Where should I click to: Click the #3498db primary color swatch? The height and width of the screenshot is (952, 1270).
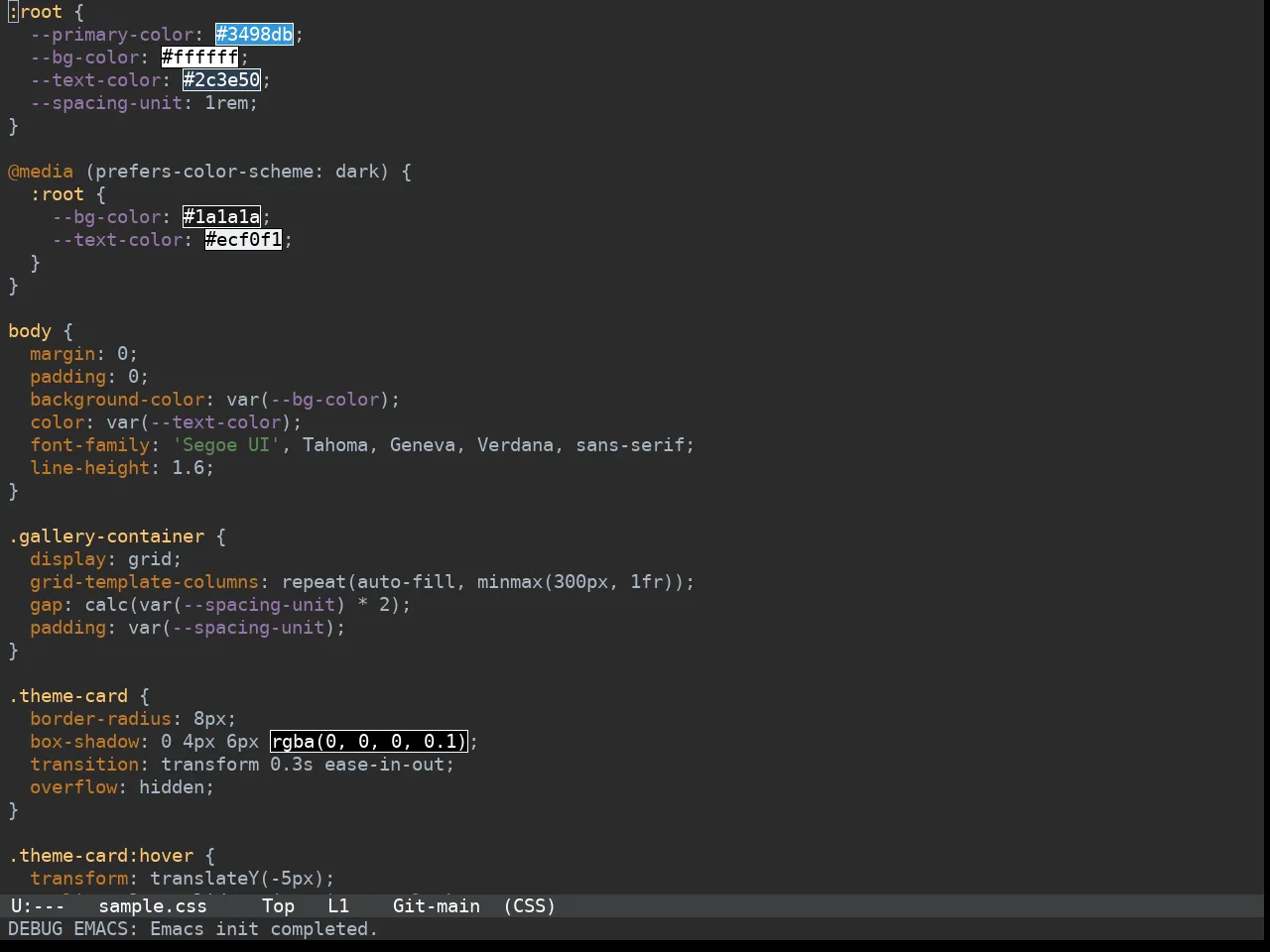pyautogui.click(x=255, y=35)
